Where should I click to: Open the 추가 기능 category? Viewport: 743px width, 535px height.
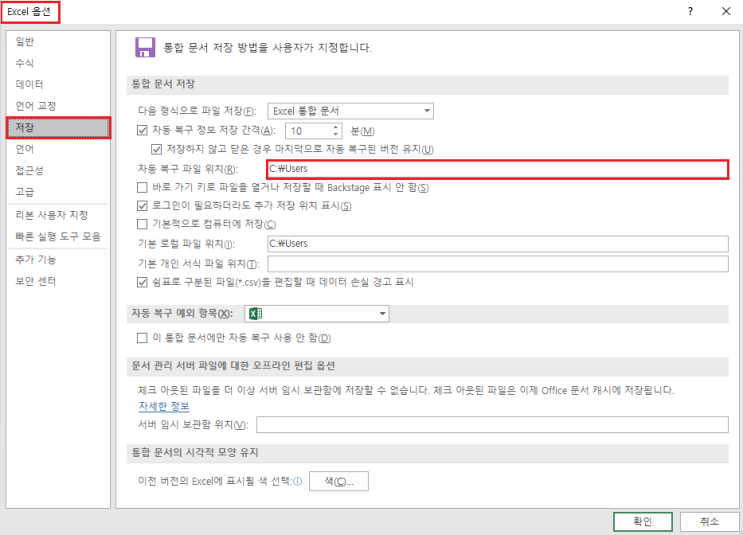(x=58, y=260)
